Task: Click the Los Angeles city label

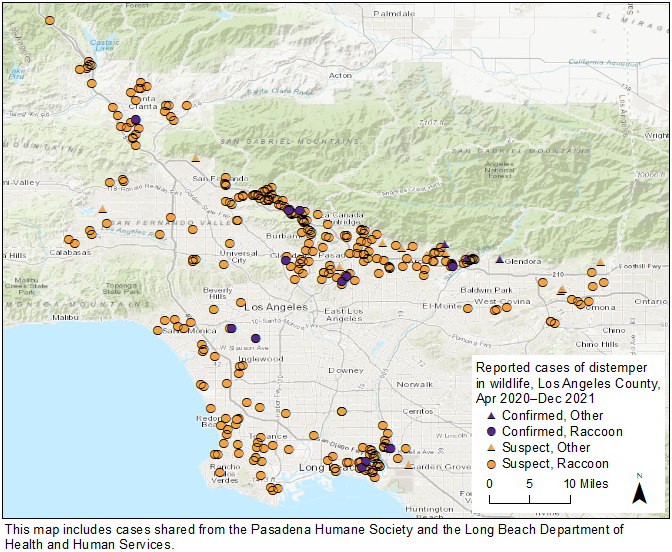Action: point(276,307)
